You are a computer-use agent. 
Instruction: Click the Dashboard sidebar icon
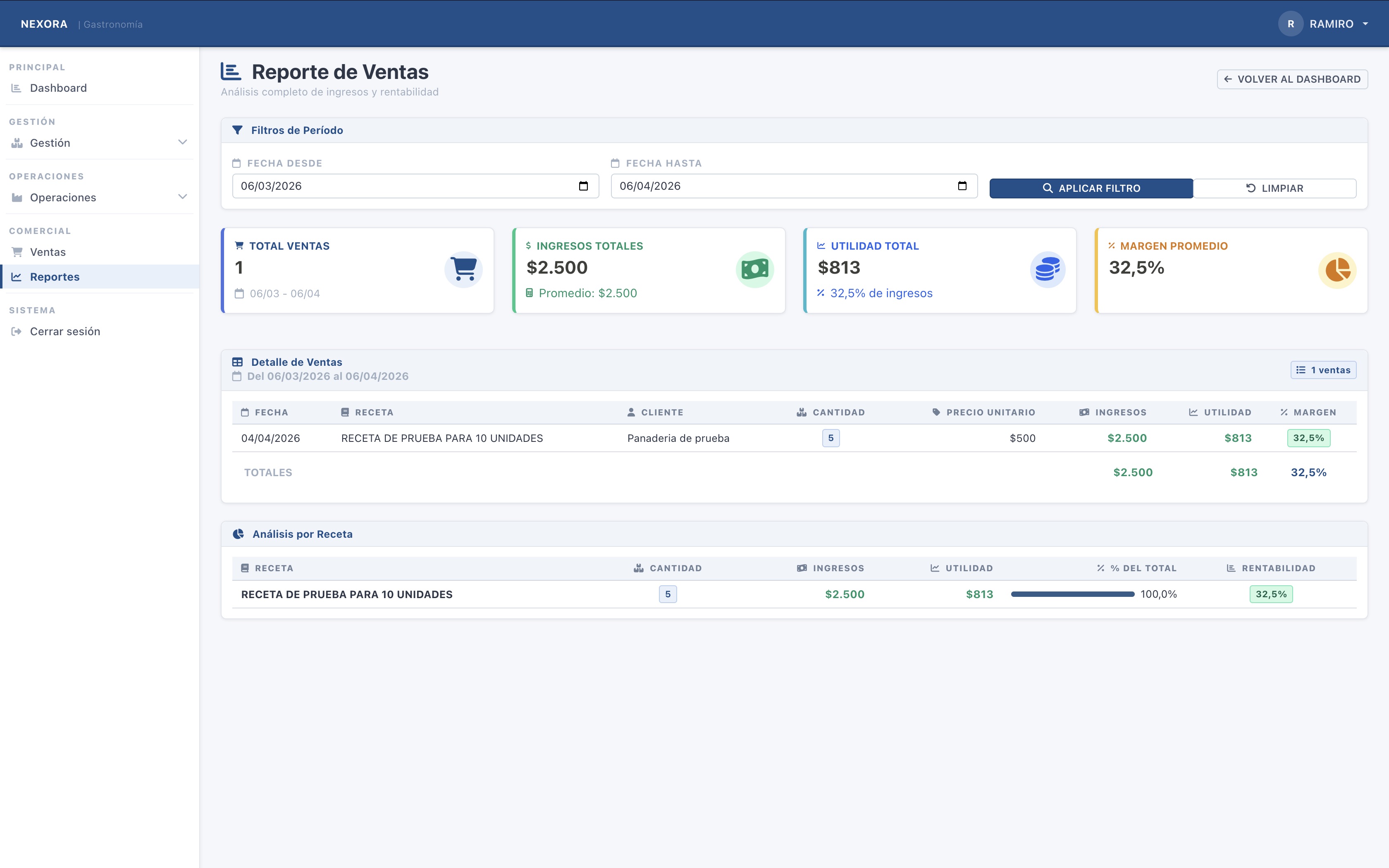coord(16,88)
